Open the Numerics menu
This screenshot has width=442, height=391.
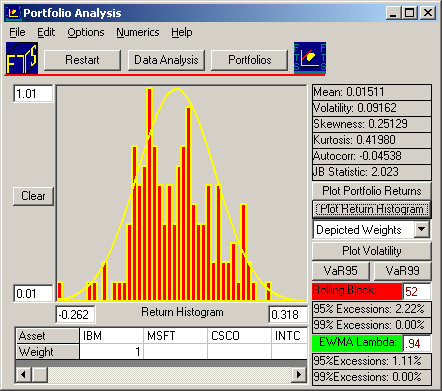coord(138,32)
